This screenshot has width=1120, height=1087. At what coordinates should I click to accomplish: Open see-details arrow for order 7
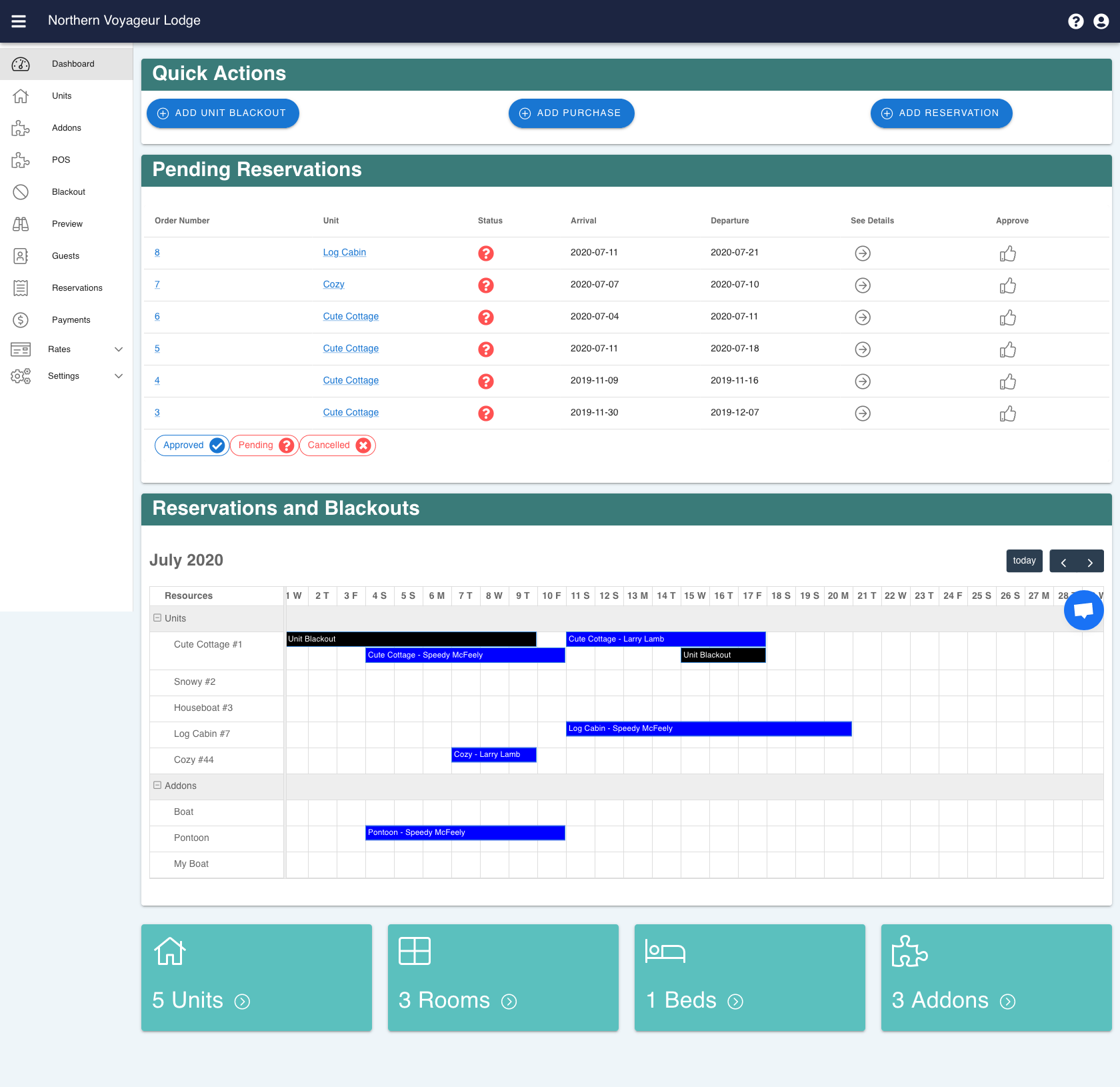(x=863, y=285)
